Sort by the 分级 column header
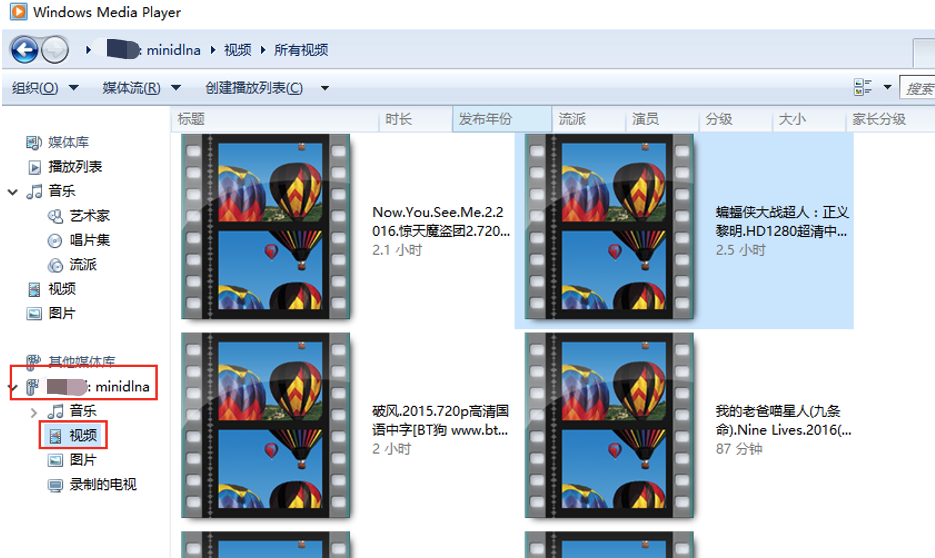This screenshot has height=558, width=935. click(x=736, y=119)
